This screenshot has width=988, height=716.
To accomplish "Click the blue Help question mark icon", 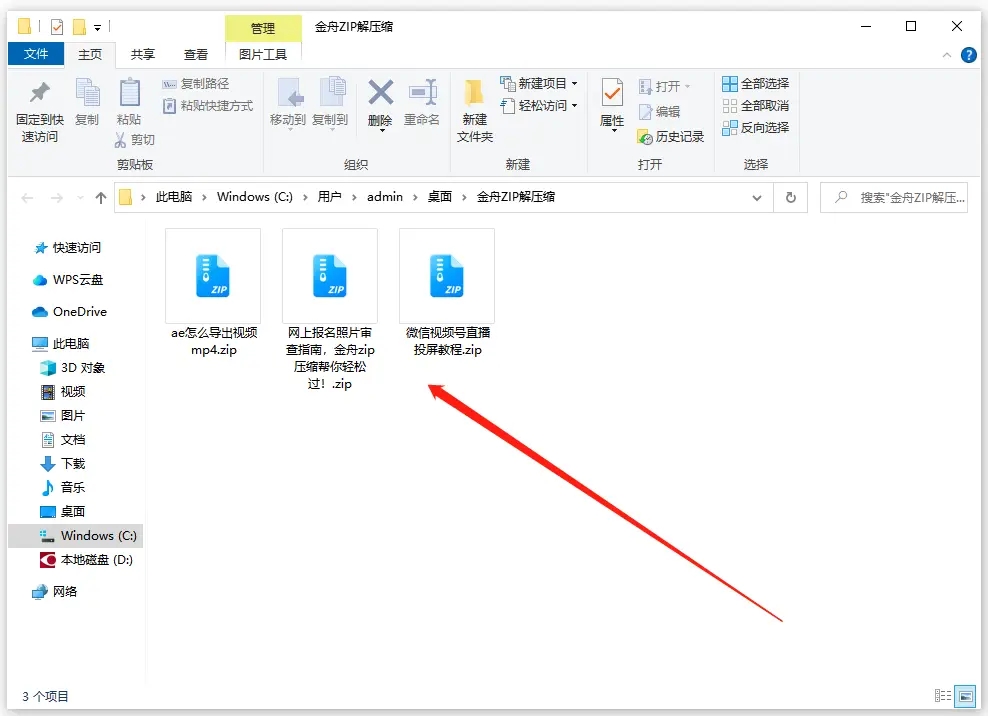I will (x=968, y=55).
